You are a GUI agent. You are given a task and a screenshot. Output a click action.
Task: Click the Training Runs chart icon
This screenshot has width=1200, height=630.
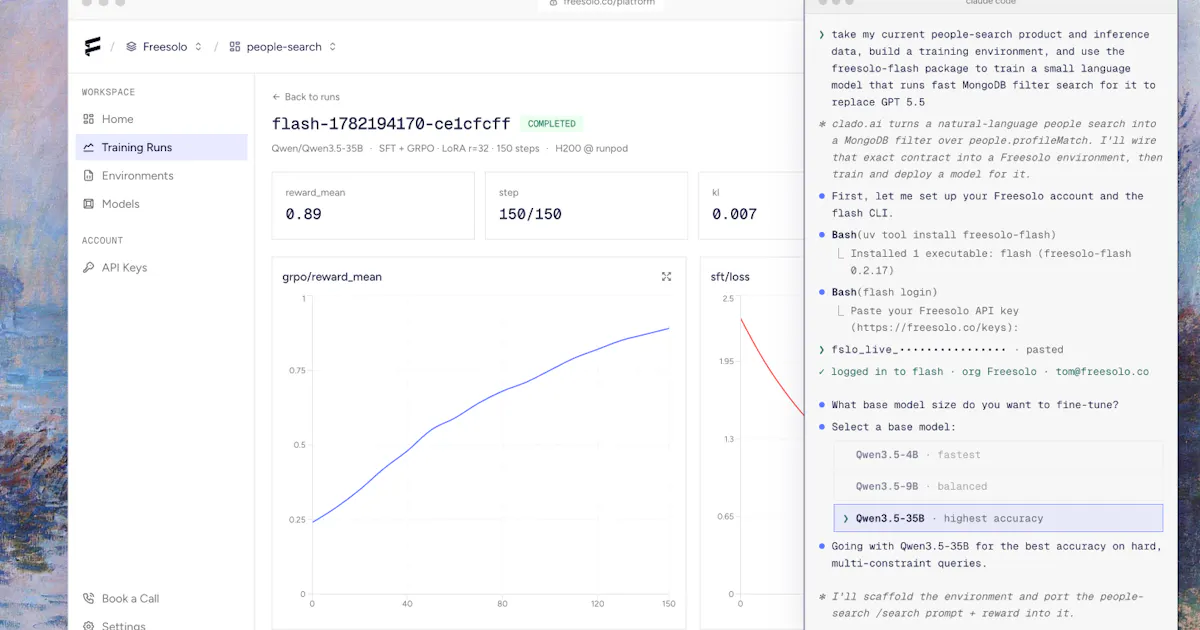pyautogui.click(x=89, y=147)
